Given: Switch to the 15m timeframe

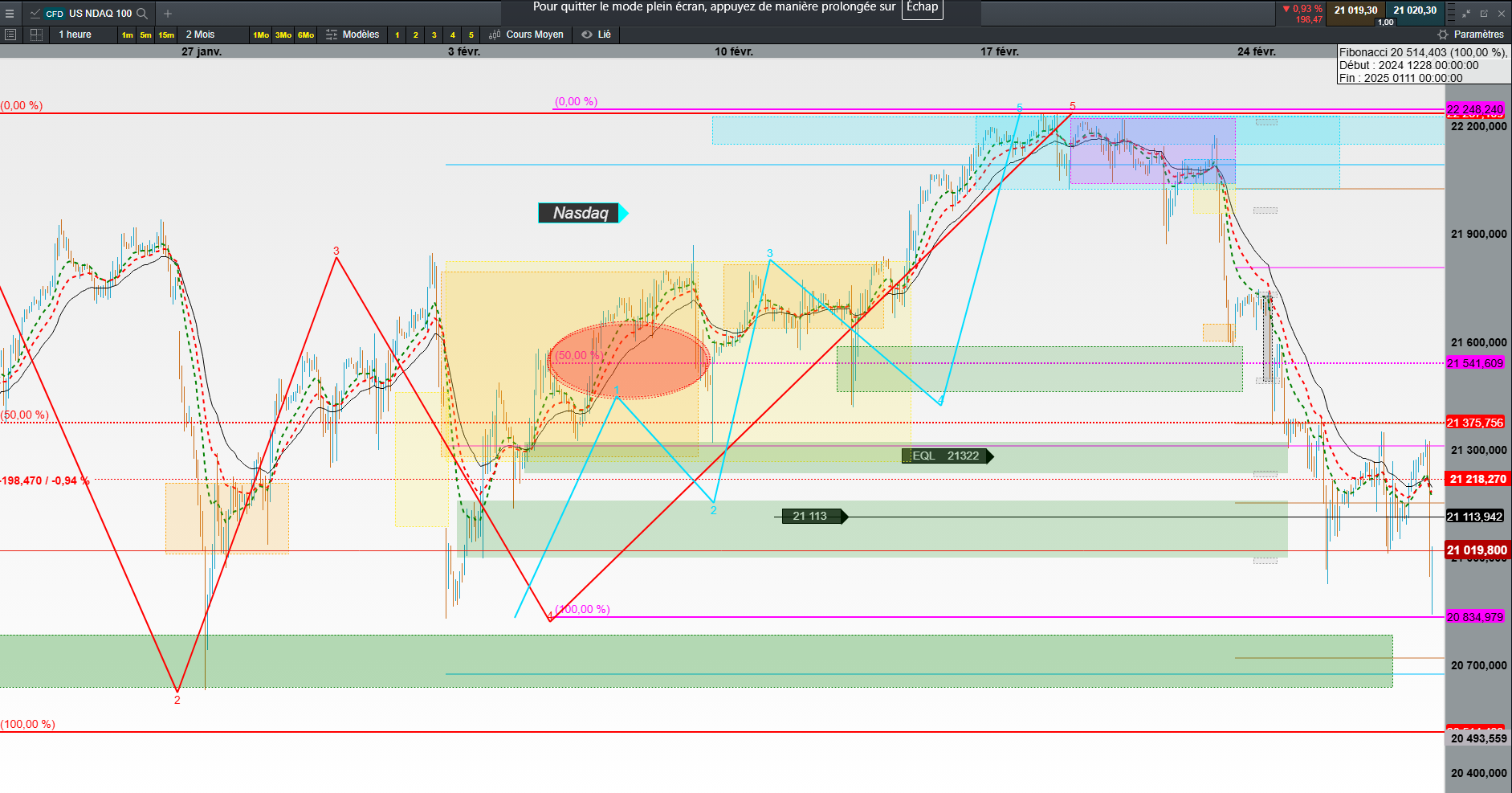Looking at the screenshot, I should click(166, 35).
